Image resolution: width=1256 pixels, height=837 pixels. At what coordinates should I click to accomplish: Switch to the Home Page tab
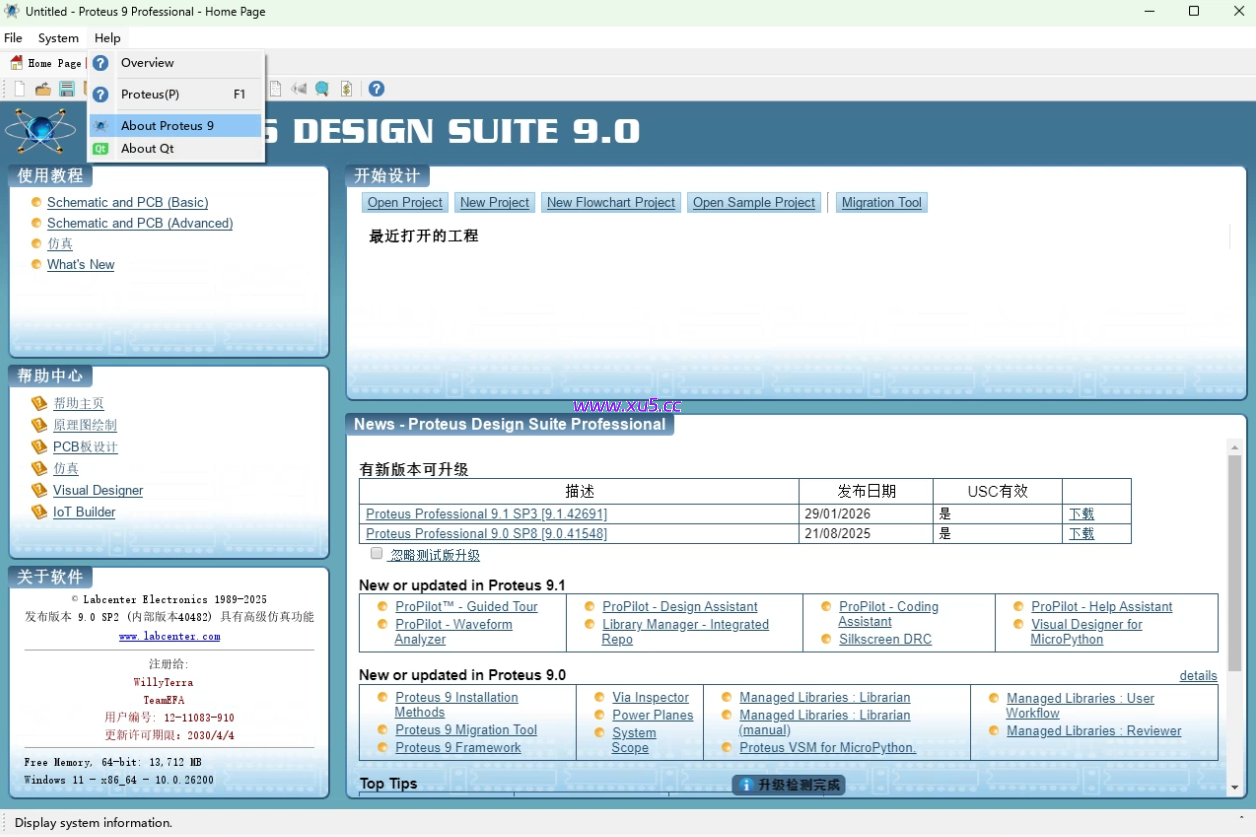click(46, 63)
